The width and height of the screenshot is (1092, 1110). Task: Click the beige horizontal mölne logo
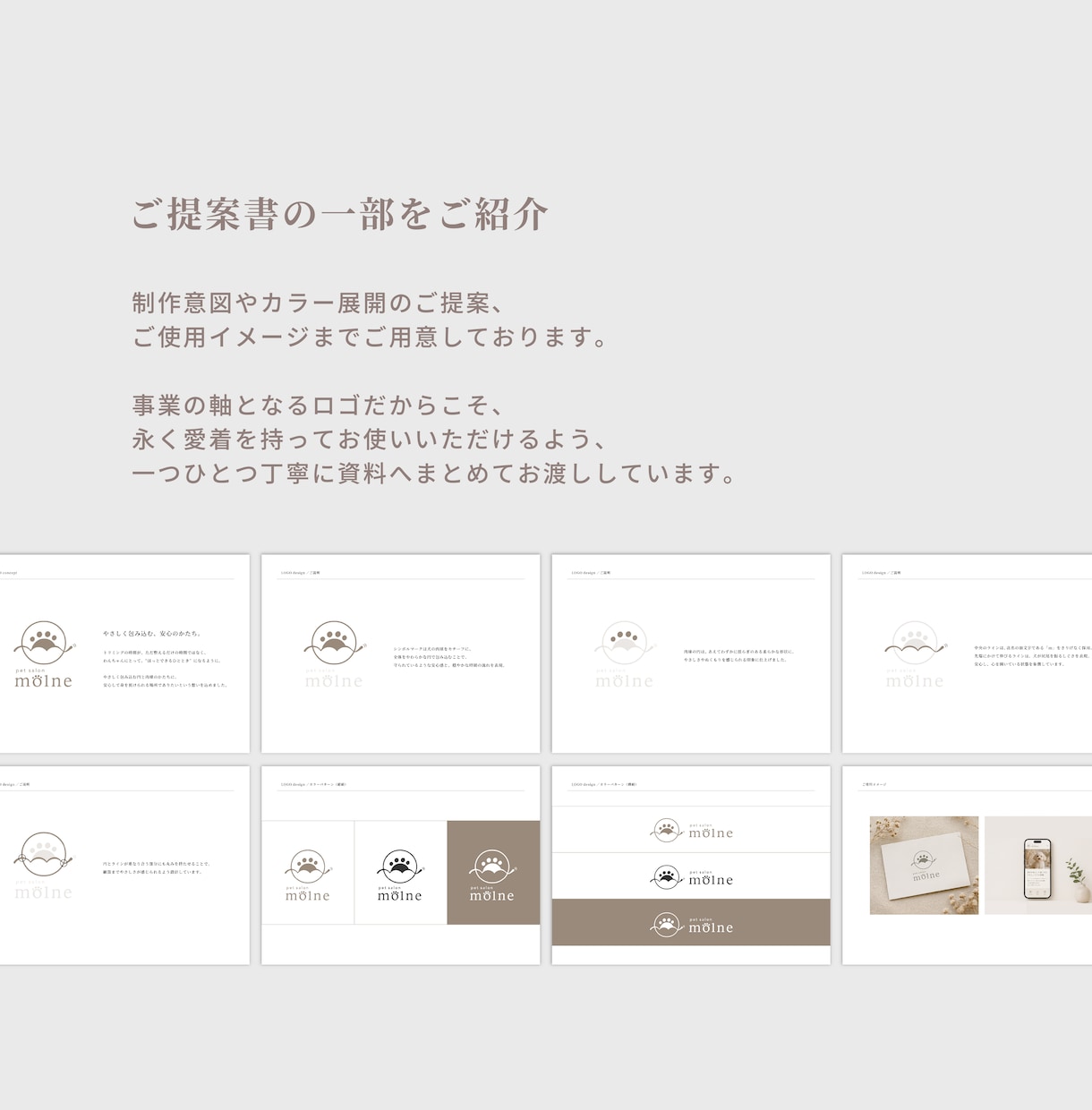[691, 830]
